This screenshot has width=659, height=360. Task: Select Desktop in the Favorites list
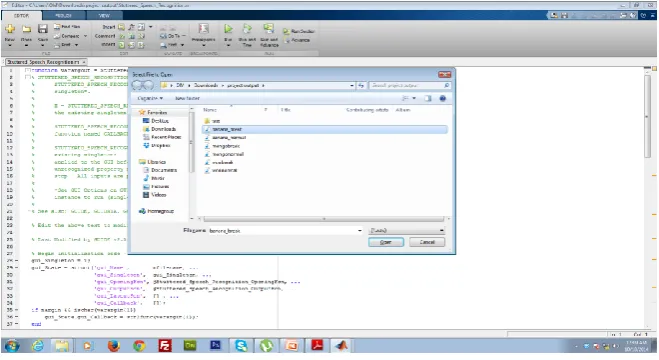coord(156,121)
